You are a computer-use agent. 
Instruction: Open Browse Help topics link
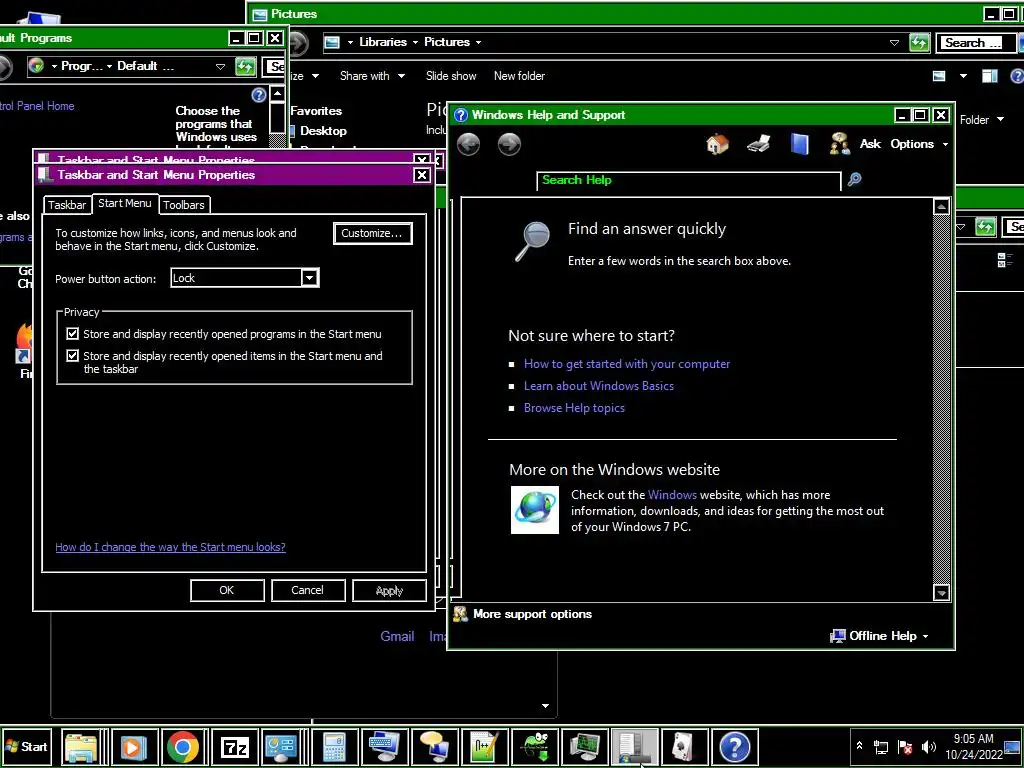click(x=574, y=408)
